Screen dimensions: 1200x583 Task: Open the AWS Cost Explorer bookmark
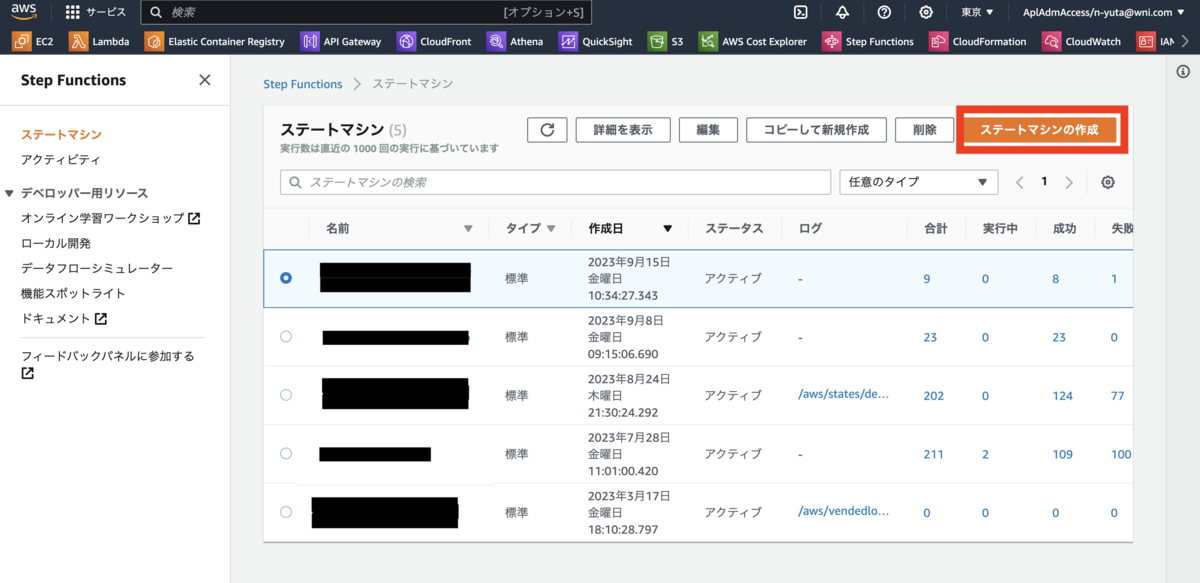(x=753, y=41)
